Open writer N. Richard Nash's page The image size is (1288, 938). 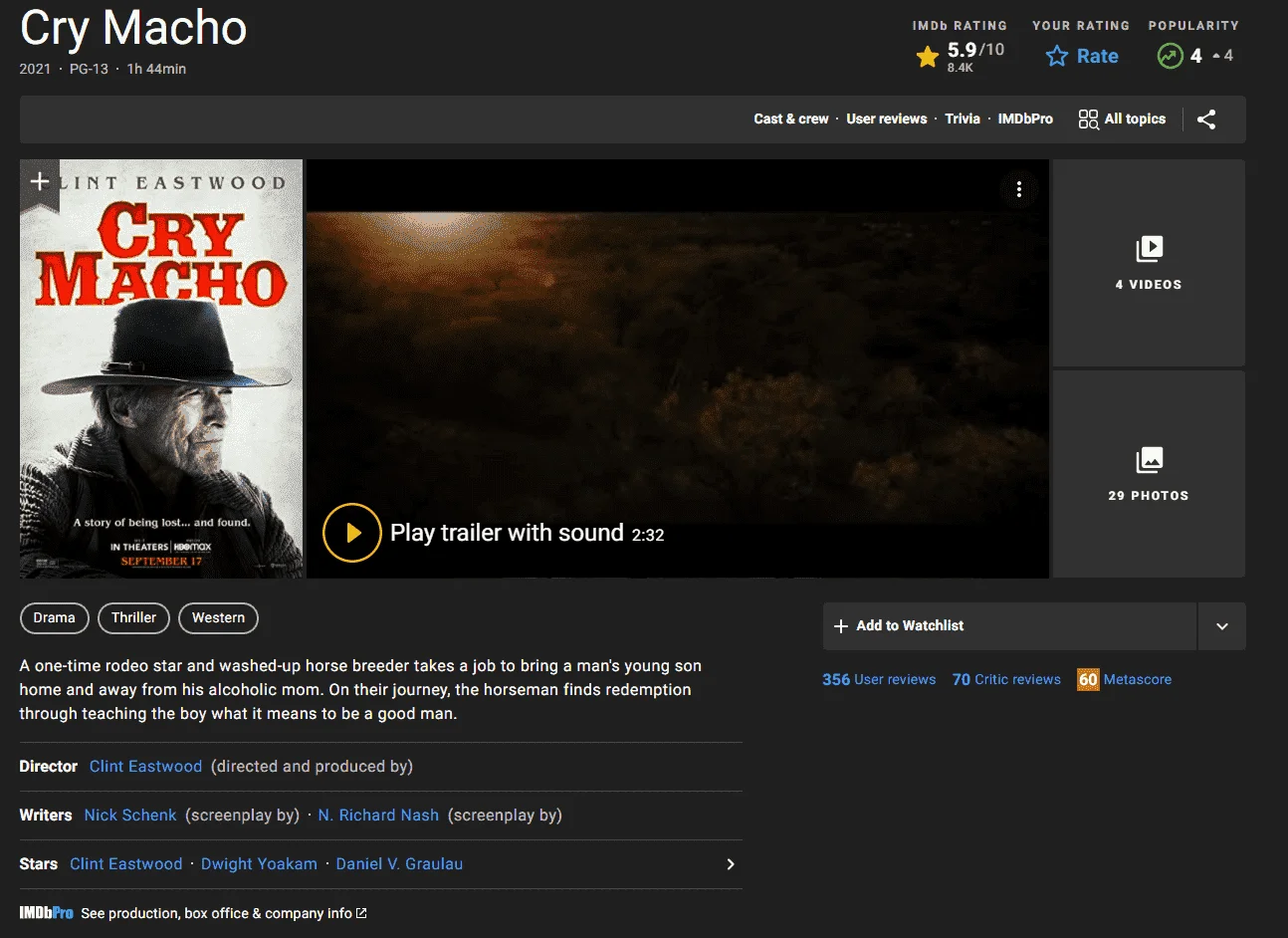378,816
